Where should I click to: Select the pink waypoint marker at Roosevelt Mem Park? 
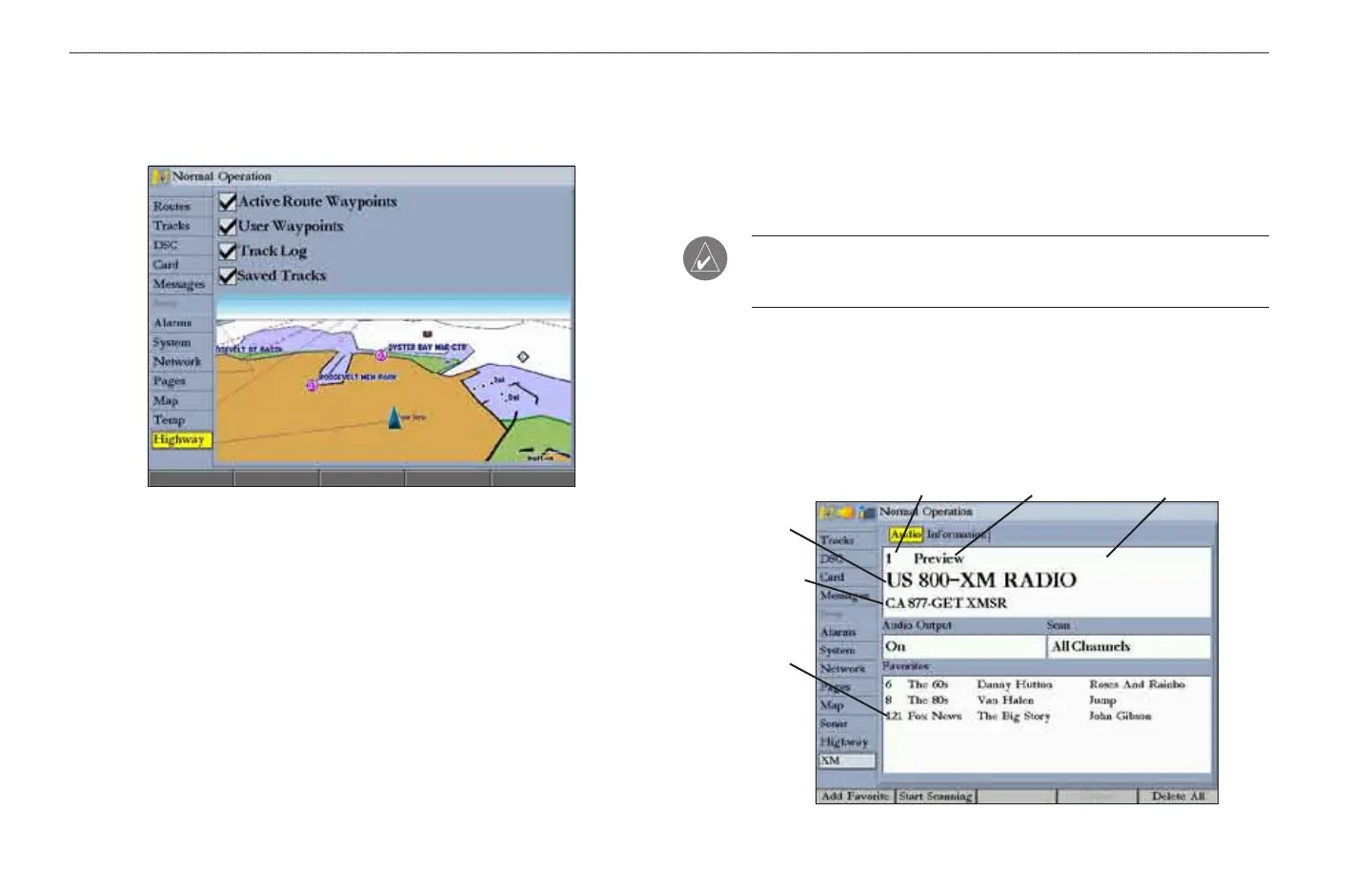click(312, 386)
